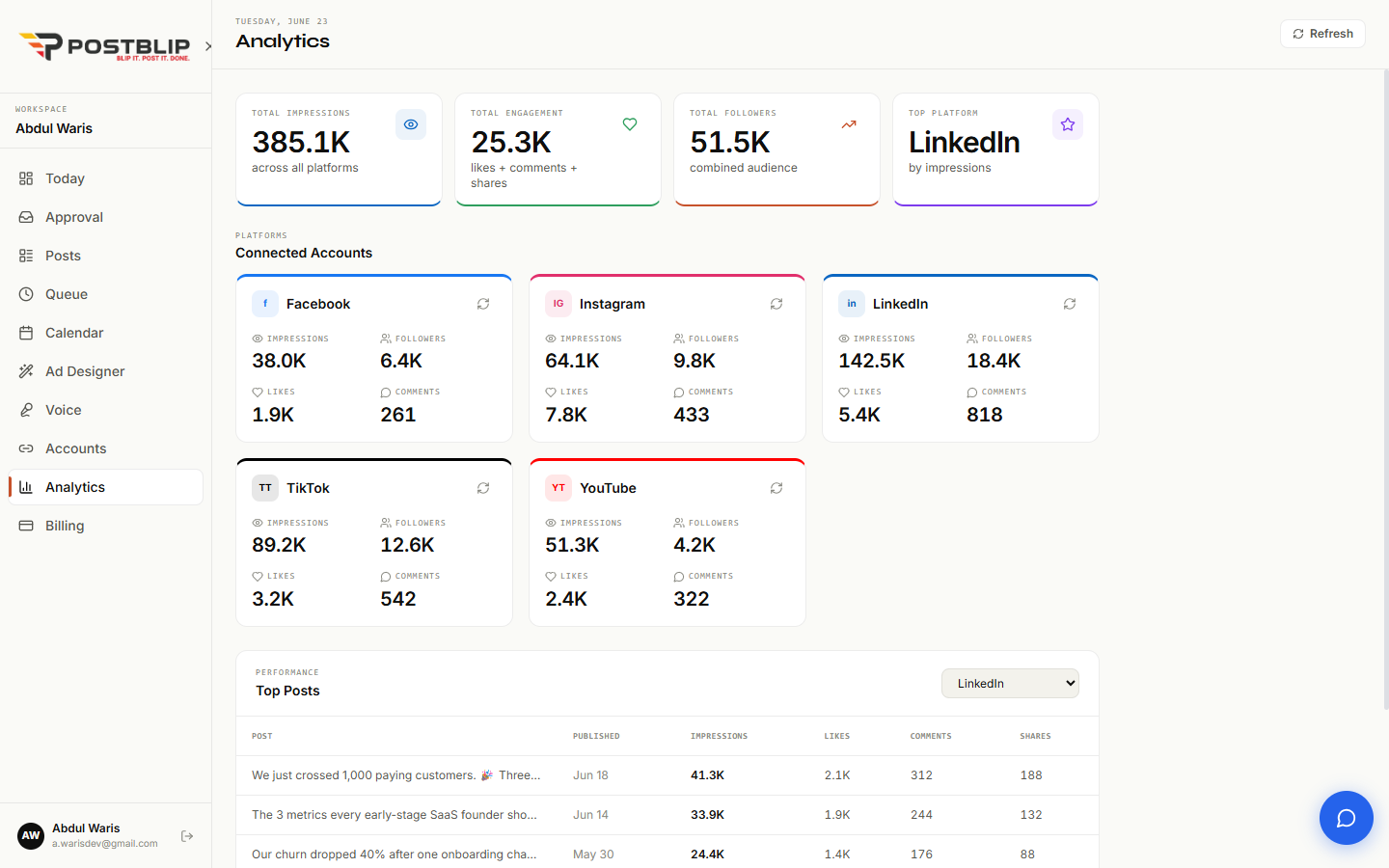This screenshot has width=1389, height=868.
Task: Refresh the LinkedIn account stats
Action: pyautogui.click(x=1070, y=304)
